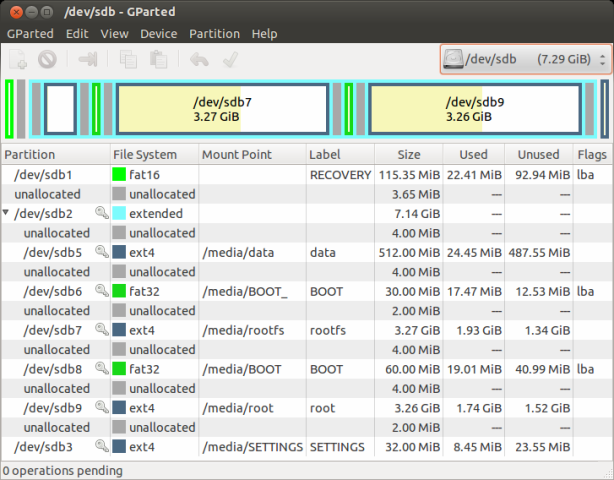
Task: Click the green fat32 swatch in sdb6 row
Action: (x=119, y=291)
